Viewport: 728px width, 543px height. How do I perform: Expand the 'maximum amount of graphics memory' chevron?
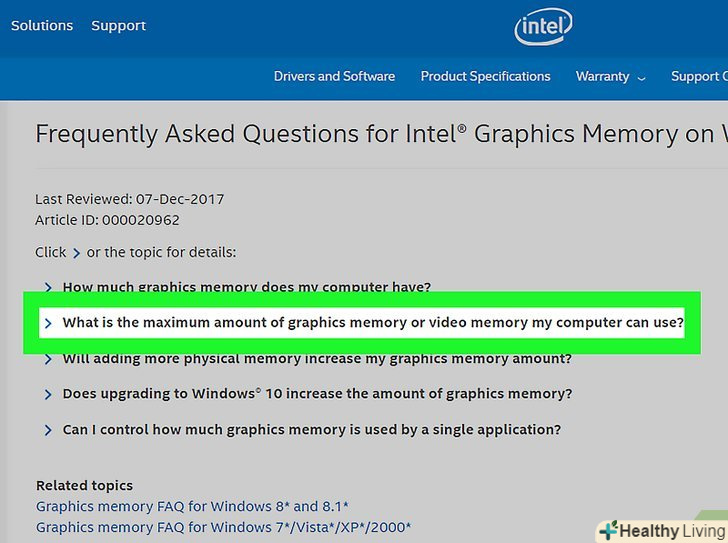(48, 323)
